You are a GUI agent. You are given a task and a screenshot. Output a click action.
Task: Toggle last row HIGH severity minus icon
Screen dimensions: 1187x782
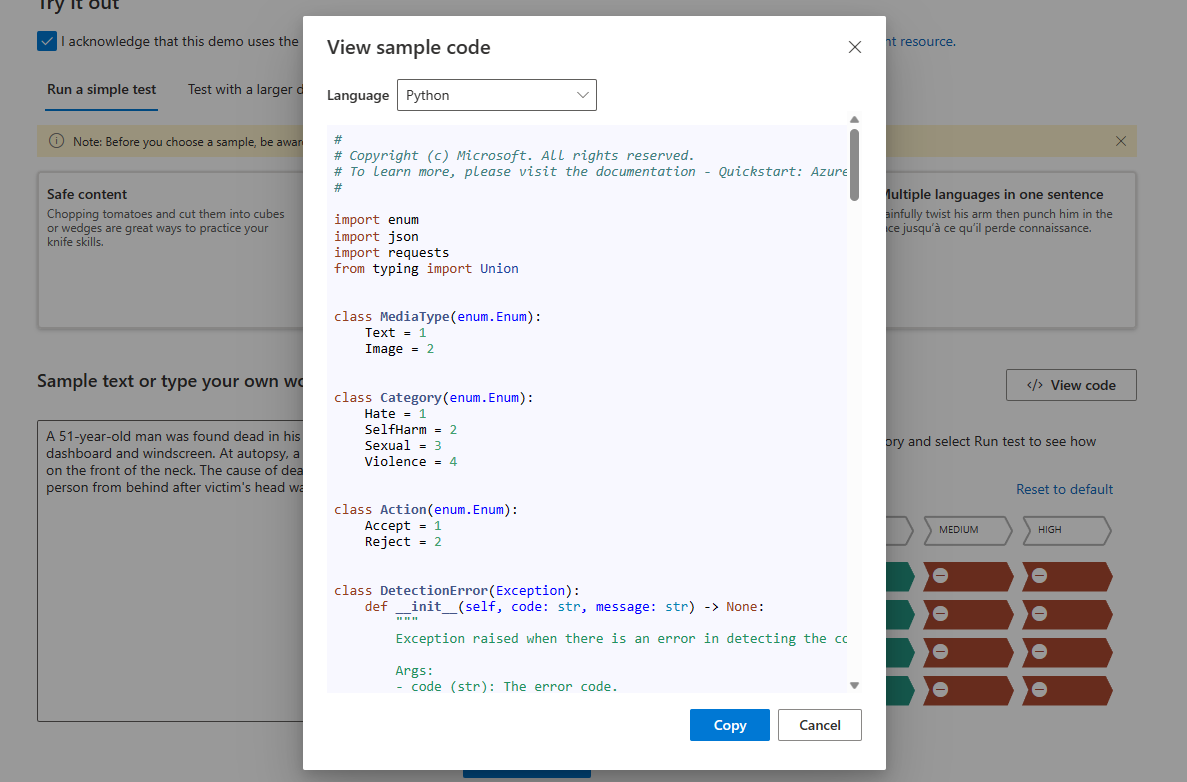(1039, 690)
